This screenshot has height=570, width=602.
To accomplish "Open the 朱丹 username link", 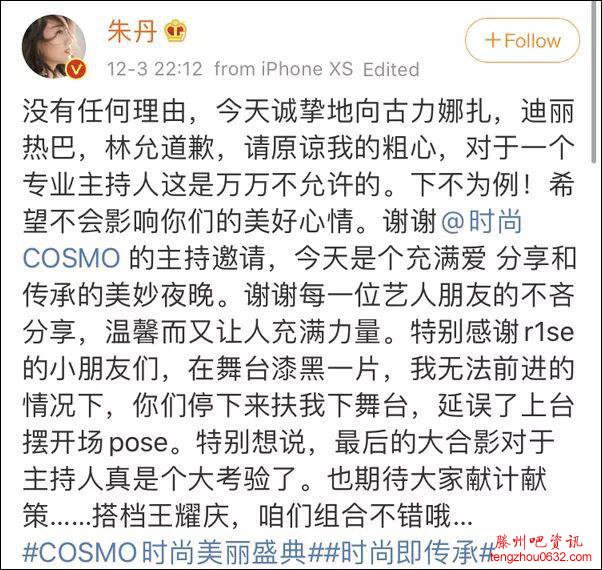I will (132, 31).
